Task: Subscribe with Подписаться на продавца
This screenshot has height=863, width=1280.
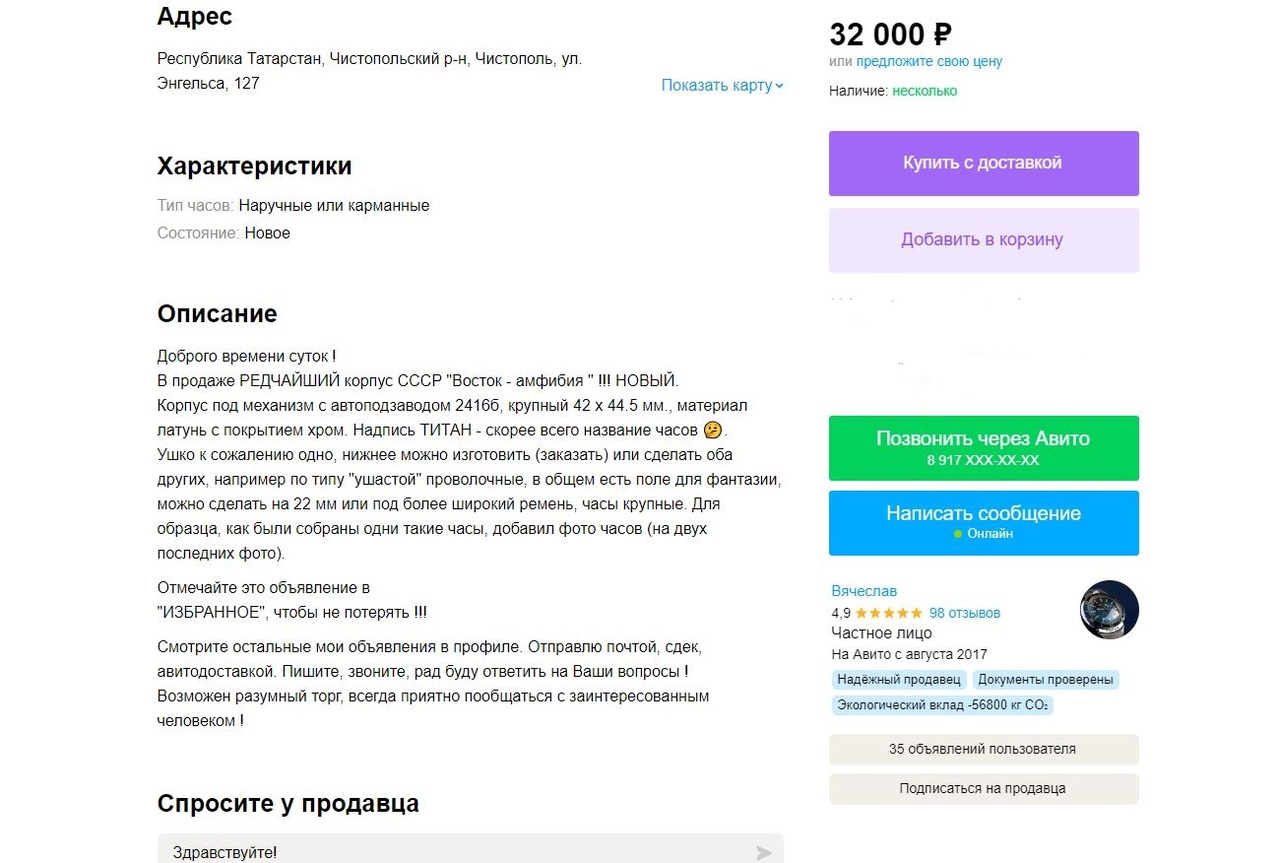Action: pos(983,788)
